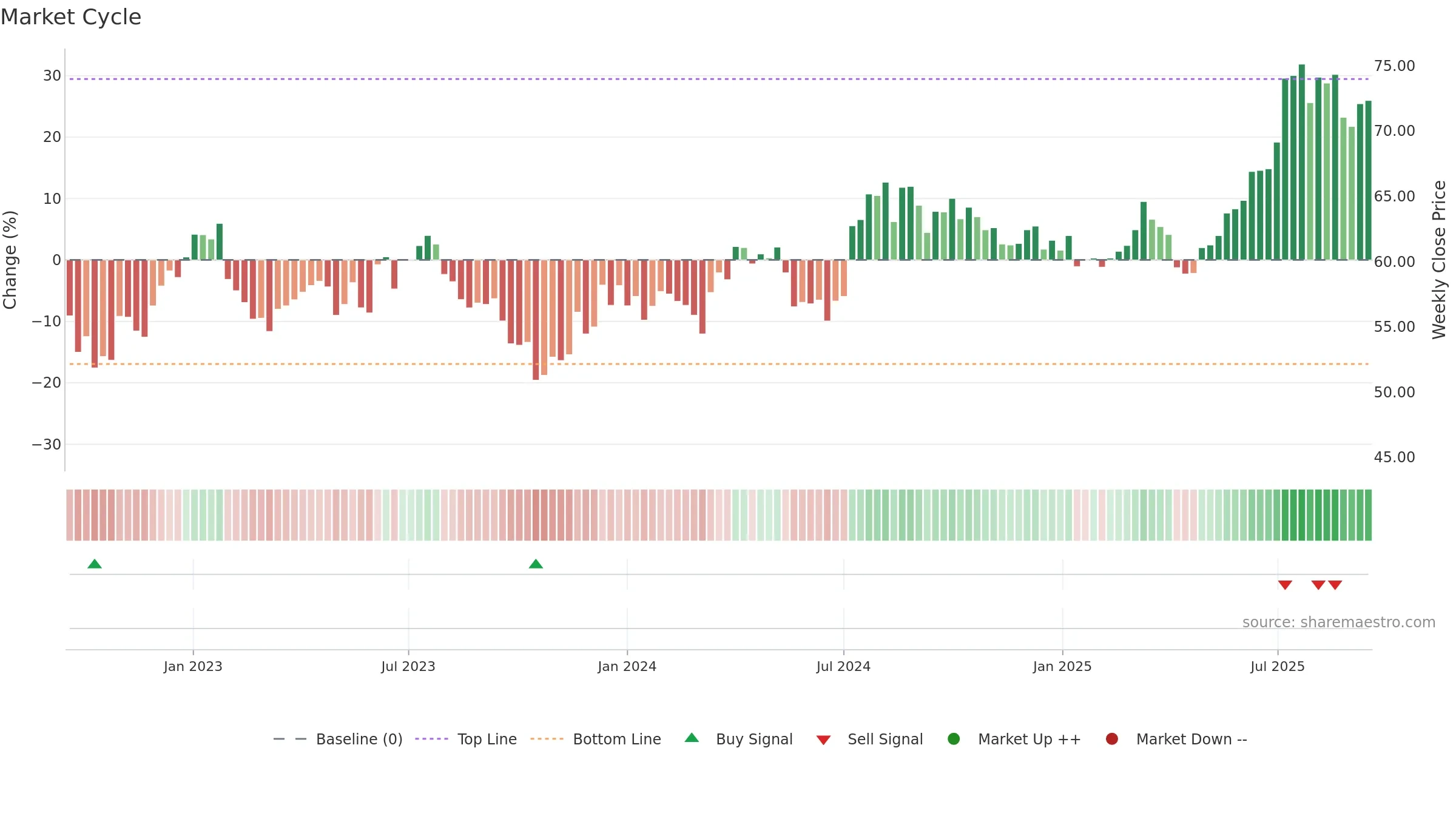Click the tallest green bar above the top line
Viewport: 1456px width, 819px height.
pos(1302,162)
